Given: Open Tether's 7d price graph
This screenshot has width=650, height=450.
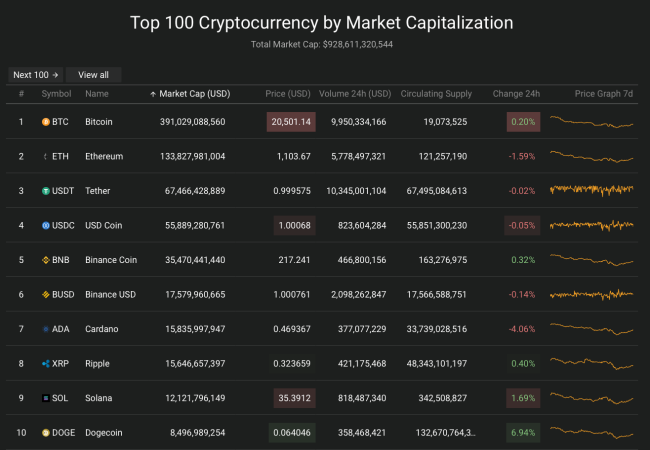Looking at the screenshot, I should tap(592, 190).
